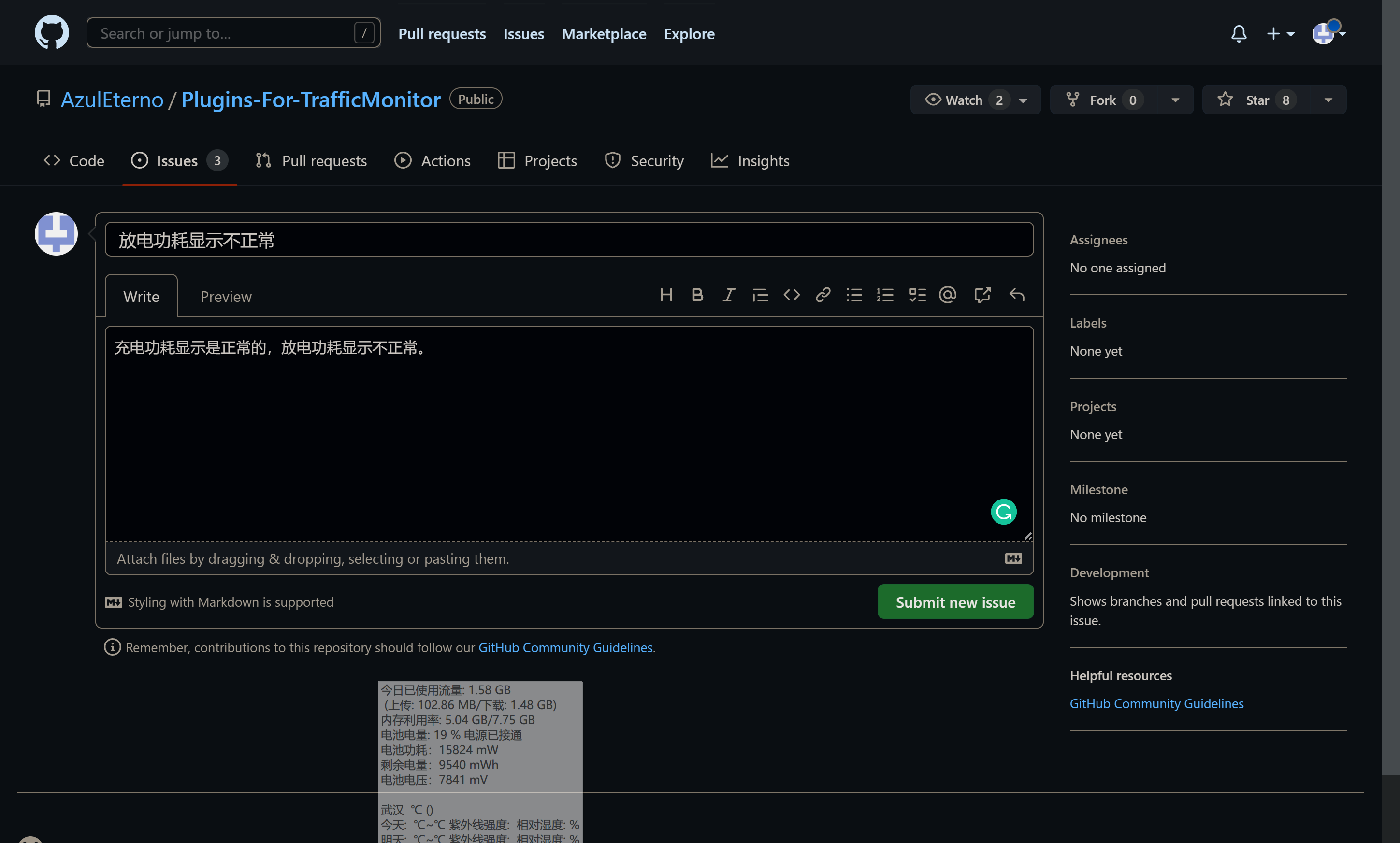This screenshot has width=1400, height=843.
Task: Switch to the Preview tab
Action: 226,296
